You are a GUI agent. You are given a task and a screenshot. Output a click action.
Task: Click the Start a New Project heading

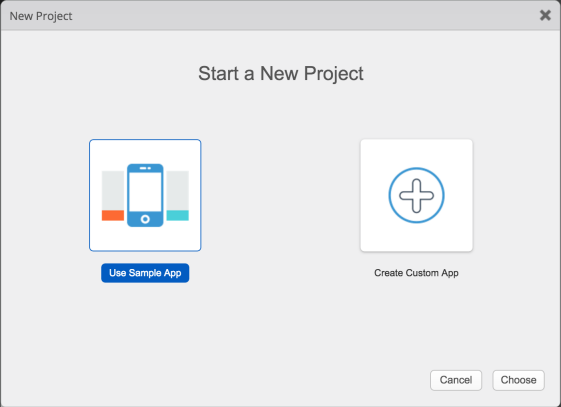pos(280,74)
